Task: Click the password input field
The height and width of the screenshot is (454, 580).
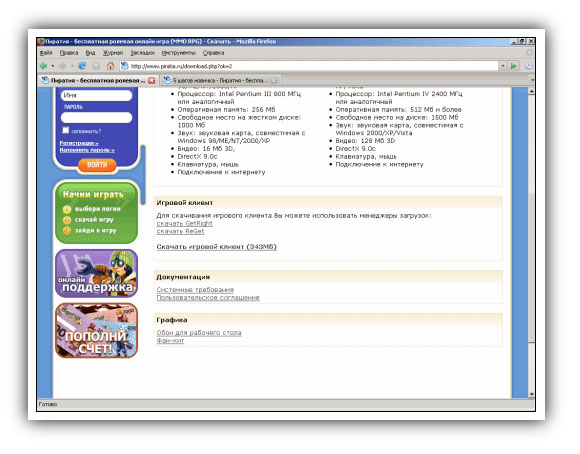Action: (x=96, y=118)
